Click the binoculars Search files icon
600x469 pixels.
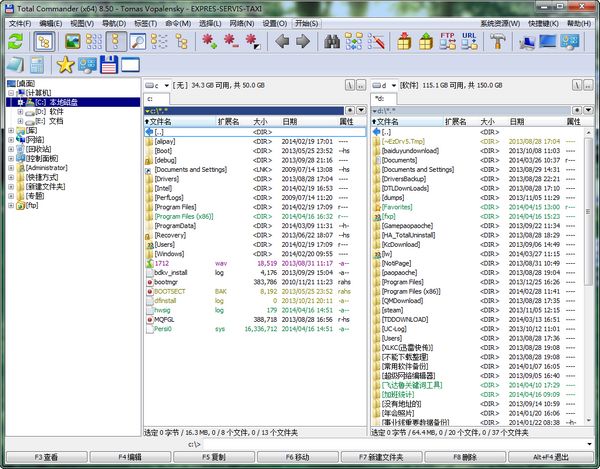(x=332, y=41)
